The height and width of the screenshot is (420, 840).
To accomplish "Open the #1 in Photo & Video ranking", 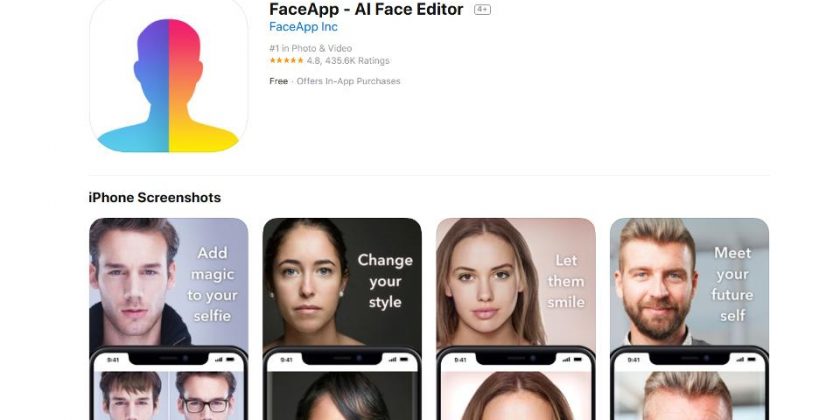I will [311, 48].
